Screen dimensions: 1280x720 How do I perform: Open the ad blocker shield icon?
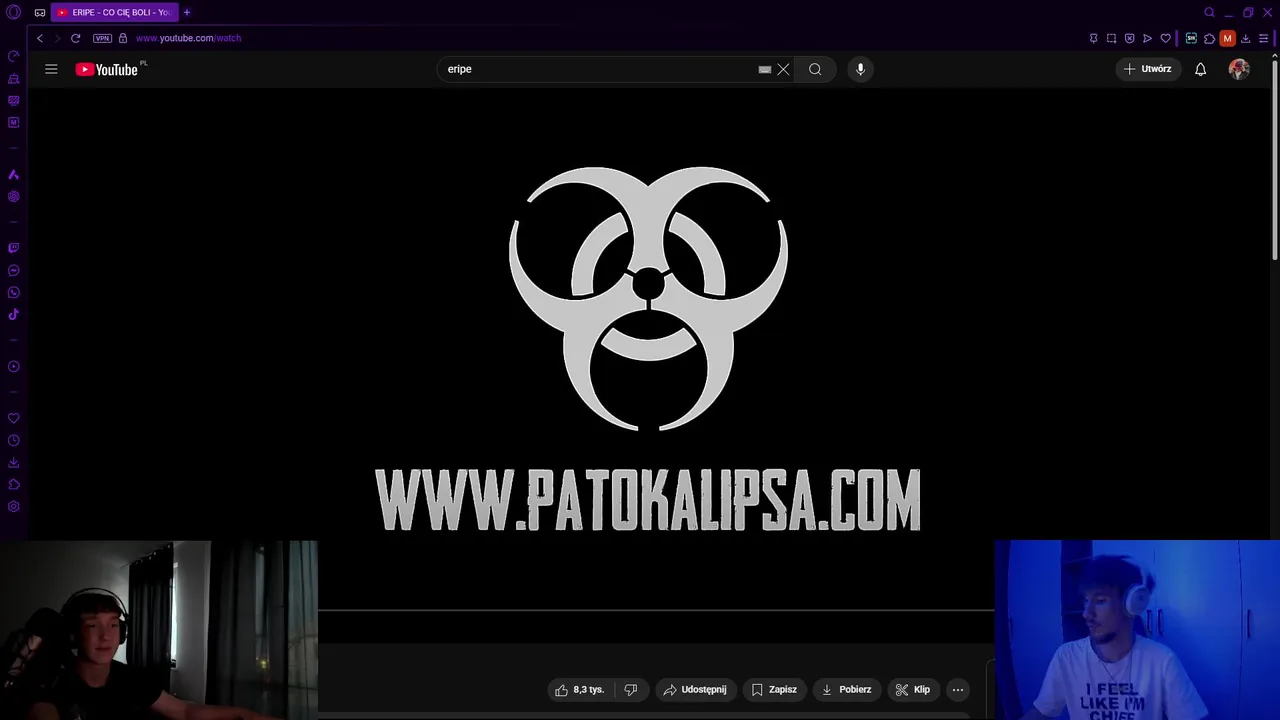1129,38
